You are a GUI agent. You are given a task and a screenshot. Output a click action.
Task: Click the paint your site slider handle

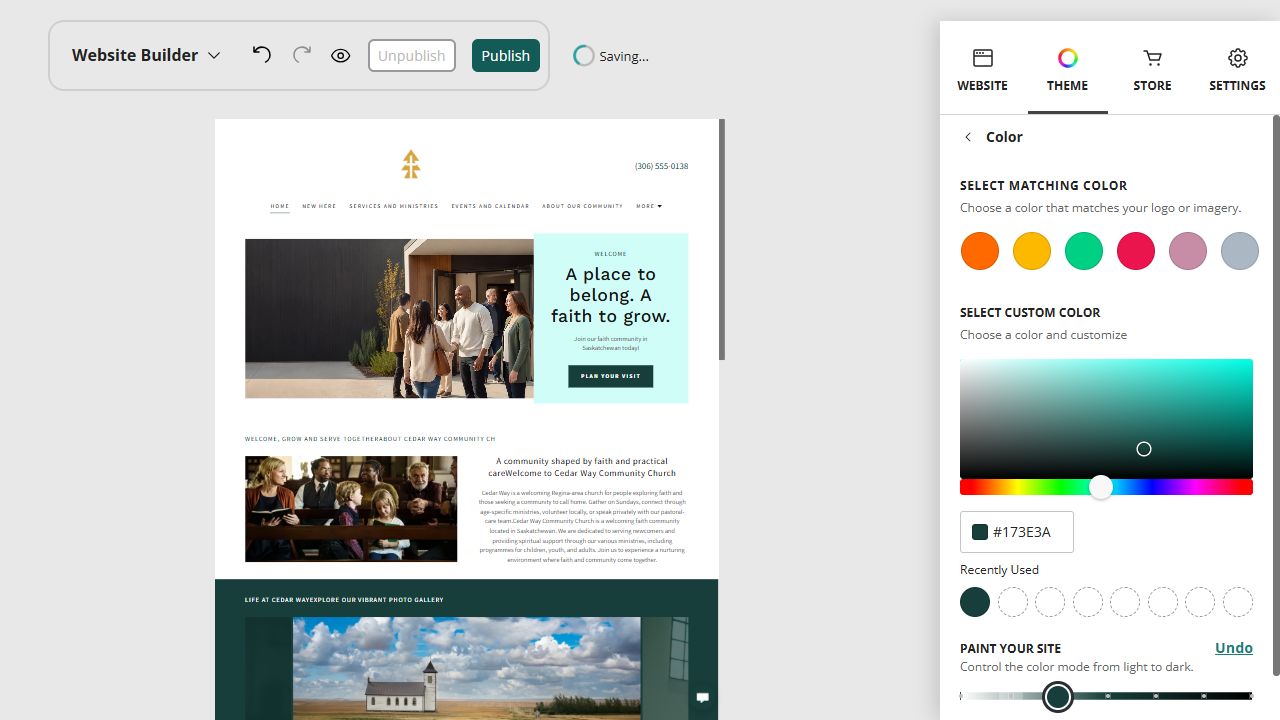1057,696
